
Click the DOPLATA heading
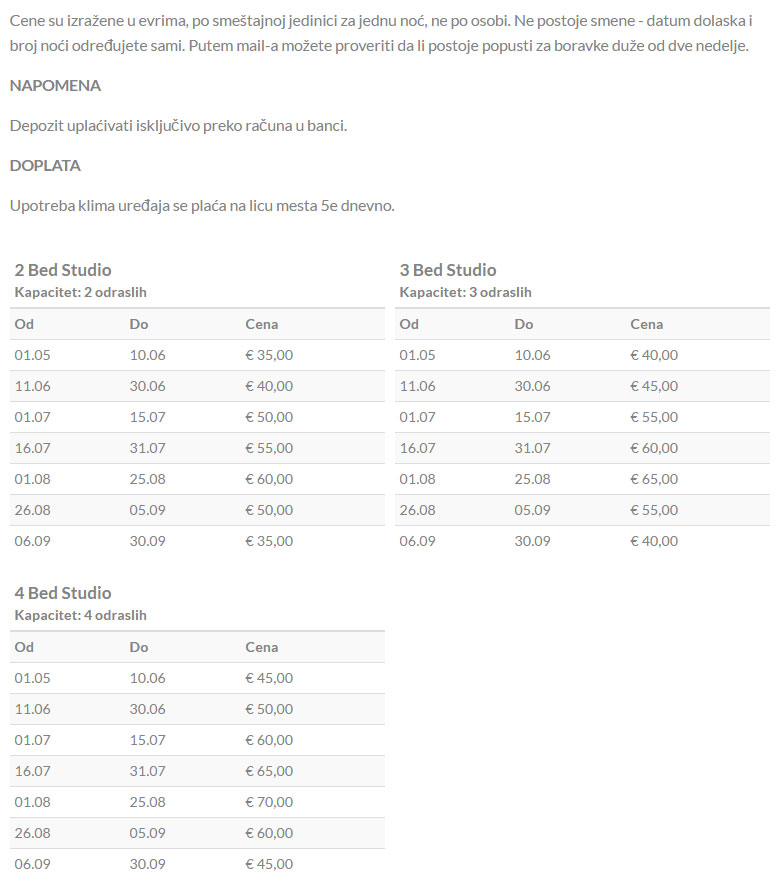click(45, 166)
